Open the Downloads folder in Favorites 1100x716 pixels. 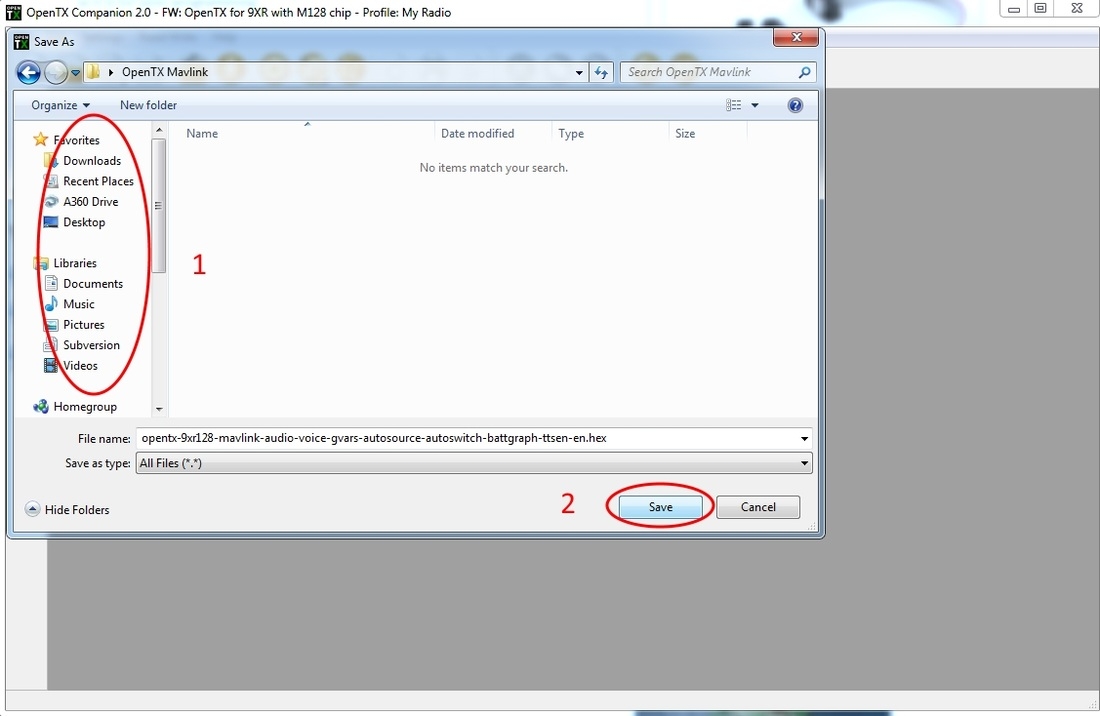[x=91, y=161]
